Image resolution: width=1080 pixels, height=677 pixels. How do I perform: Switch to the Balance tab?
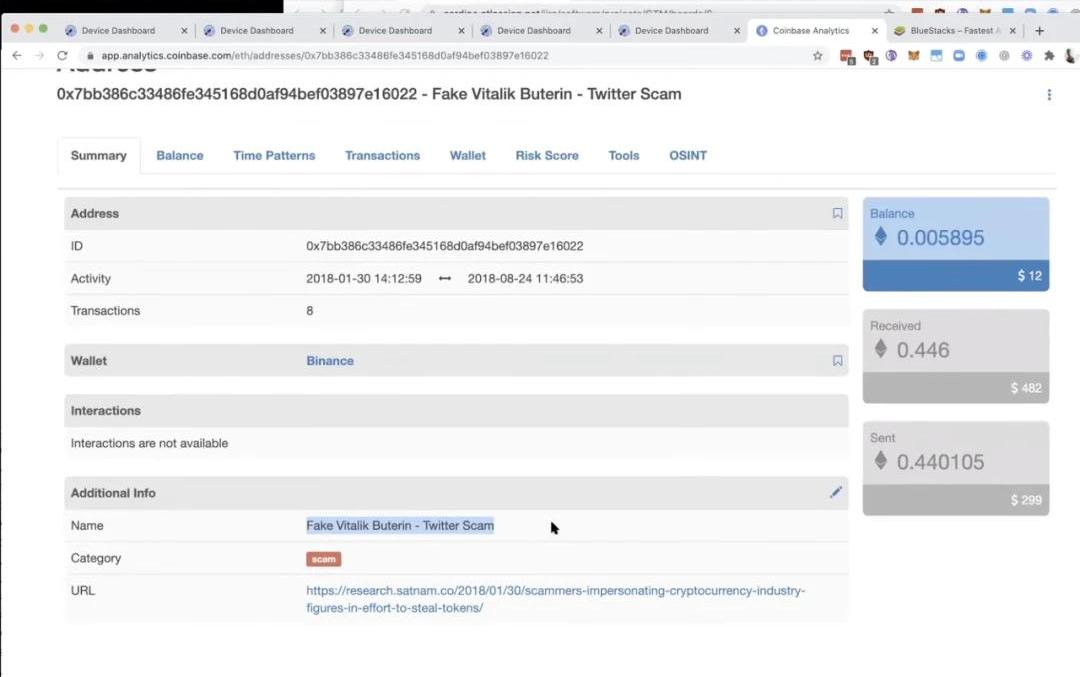(x=180, y=156)
